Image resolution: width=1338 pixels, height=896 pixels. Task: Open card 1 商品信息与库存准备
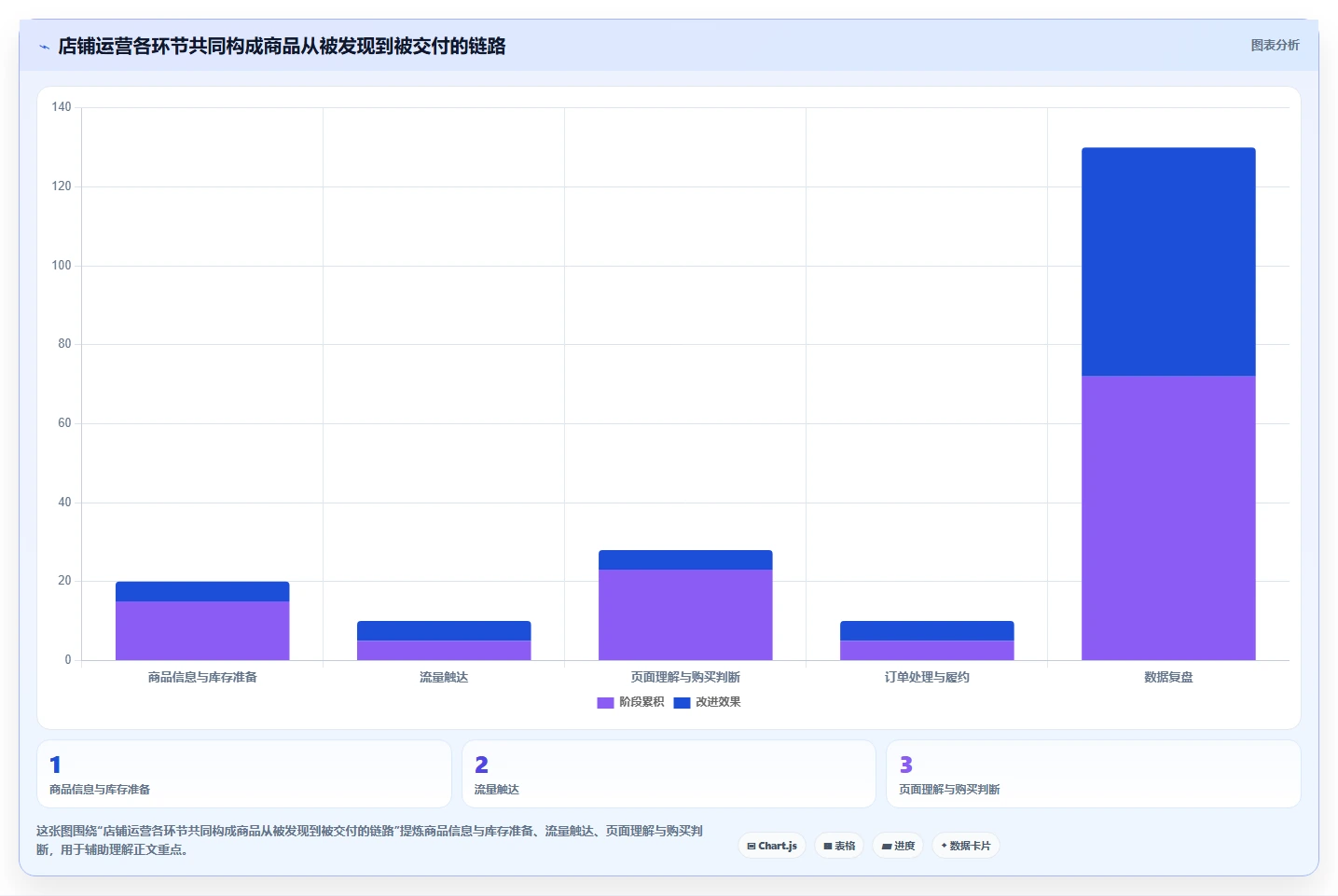(244, 774)
